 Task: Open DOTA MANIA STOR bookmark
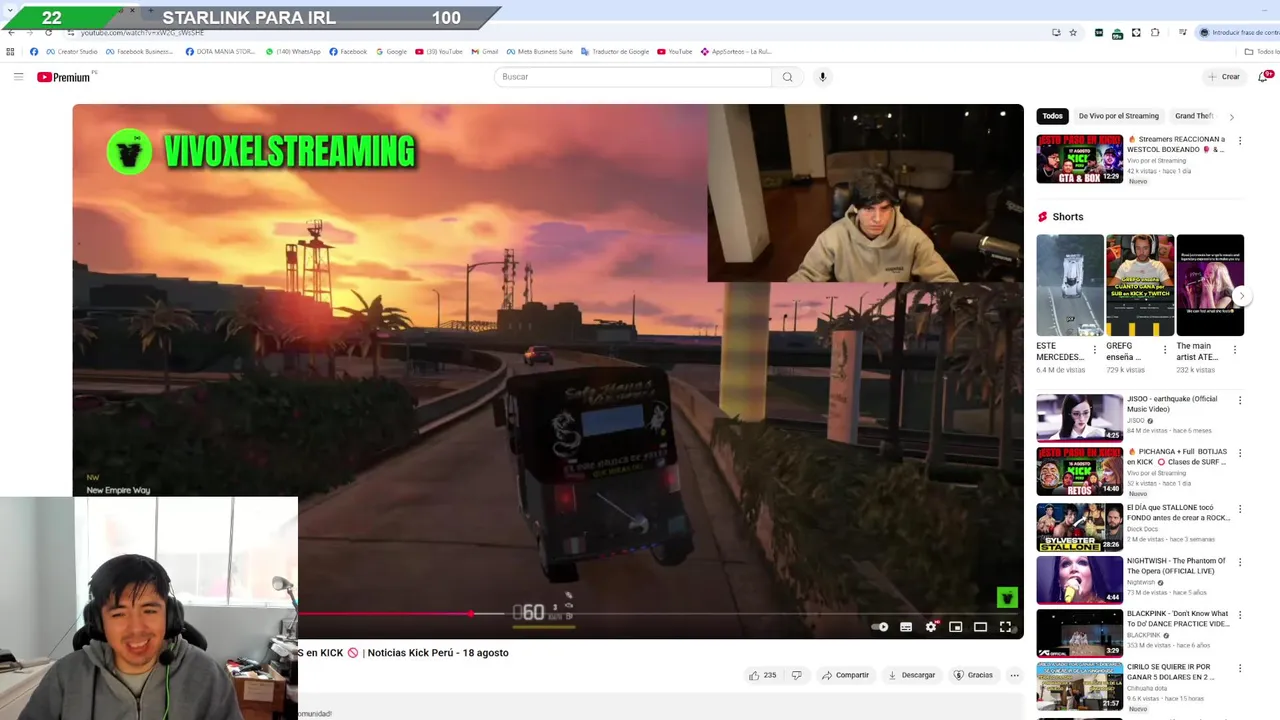point(220,52)
